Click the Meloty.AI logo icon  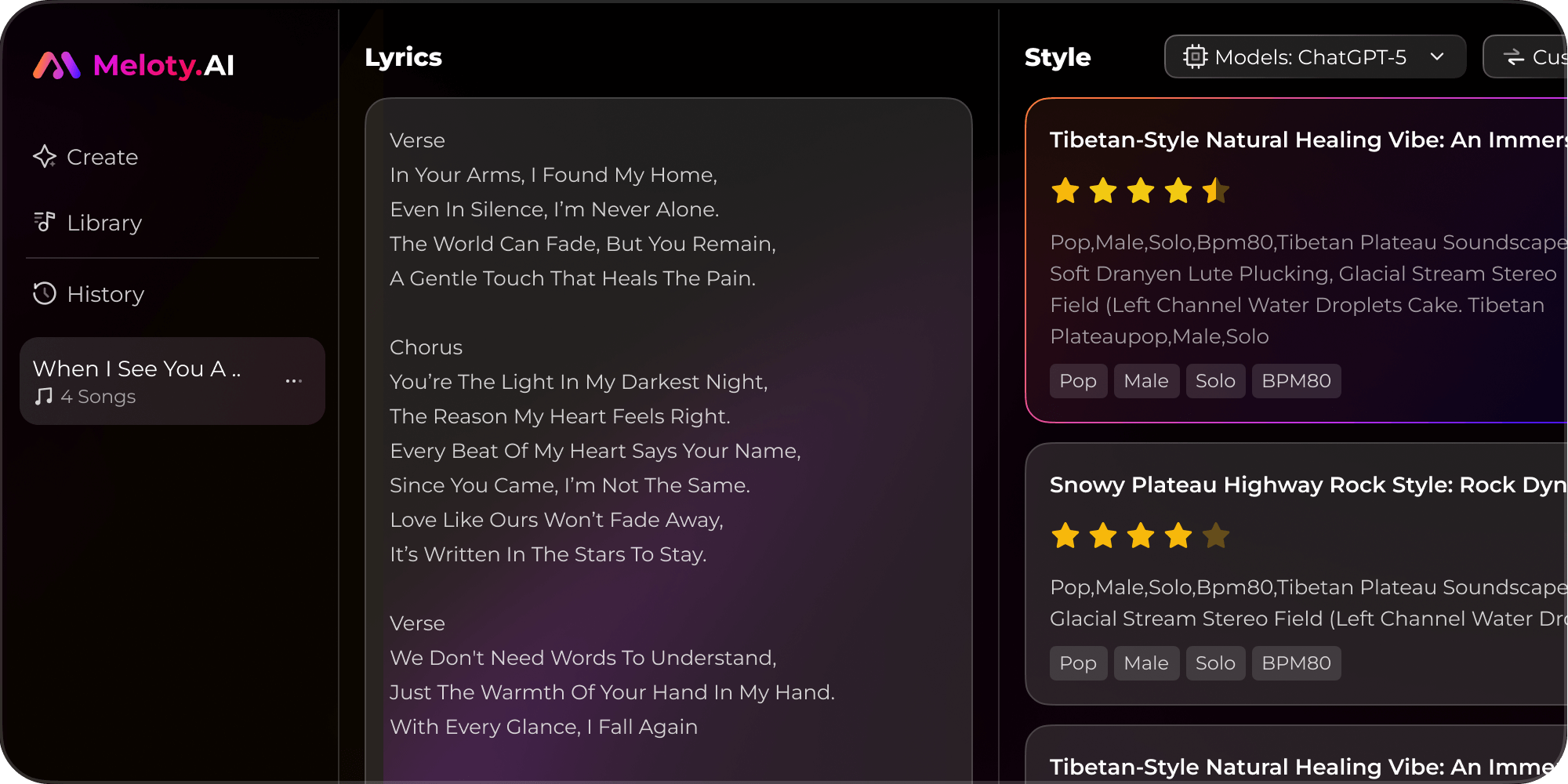(x=56, y=66)
